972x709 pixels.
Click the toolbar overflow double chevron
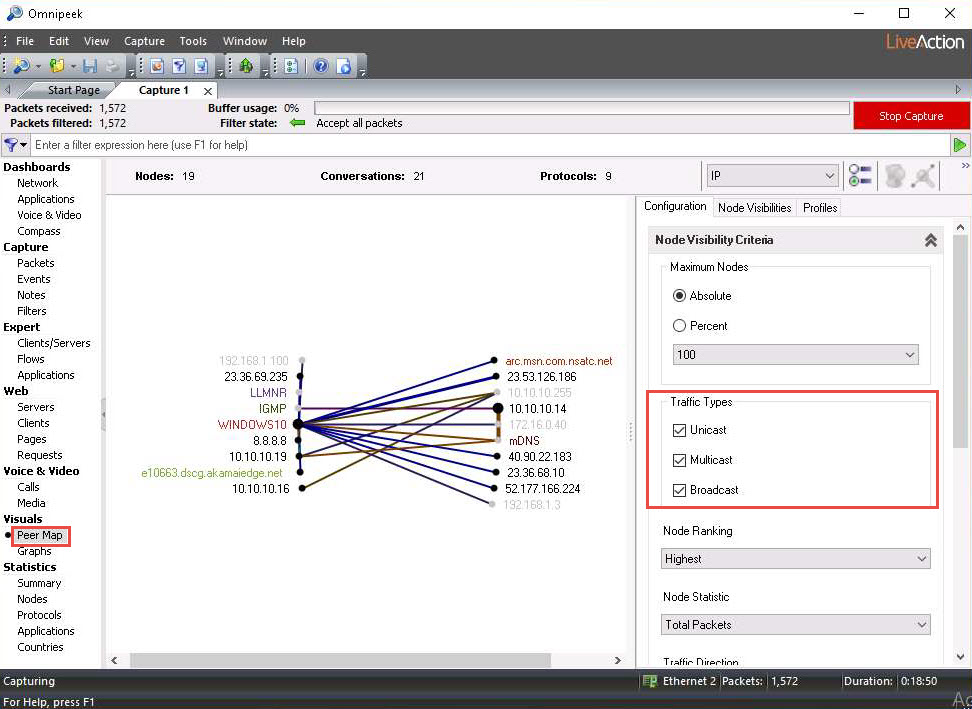965,165
